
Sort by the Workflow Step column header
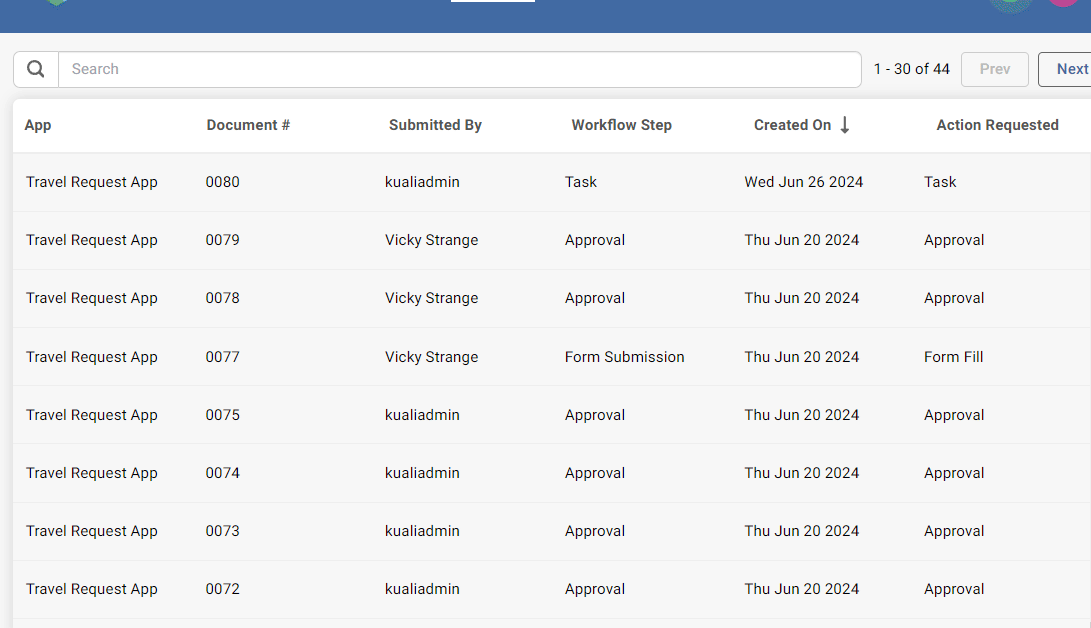(621, 125)
